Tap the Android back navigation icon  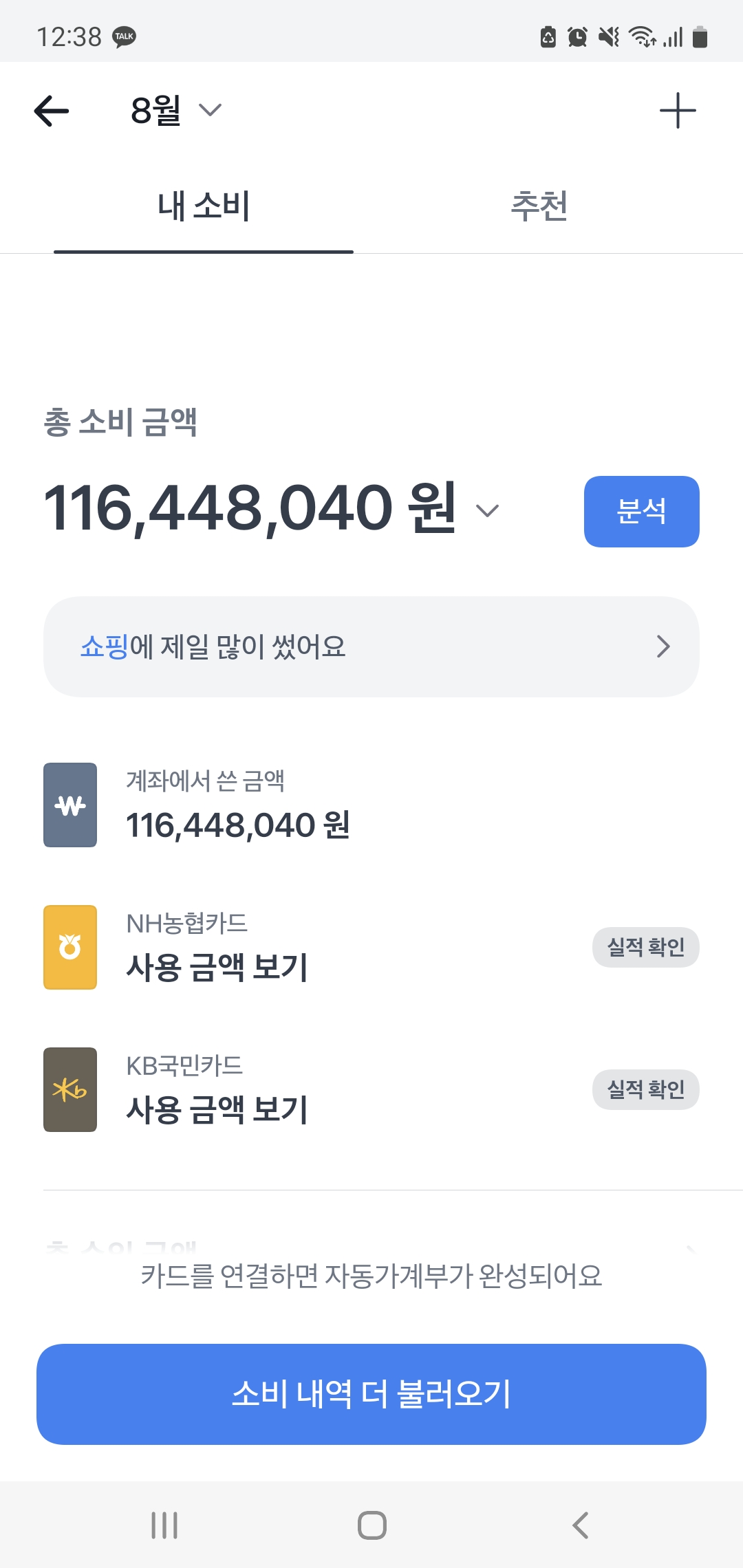[581, 1525]
